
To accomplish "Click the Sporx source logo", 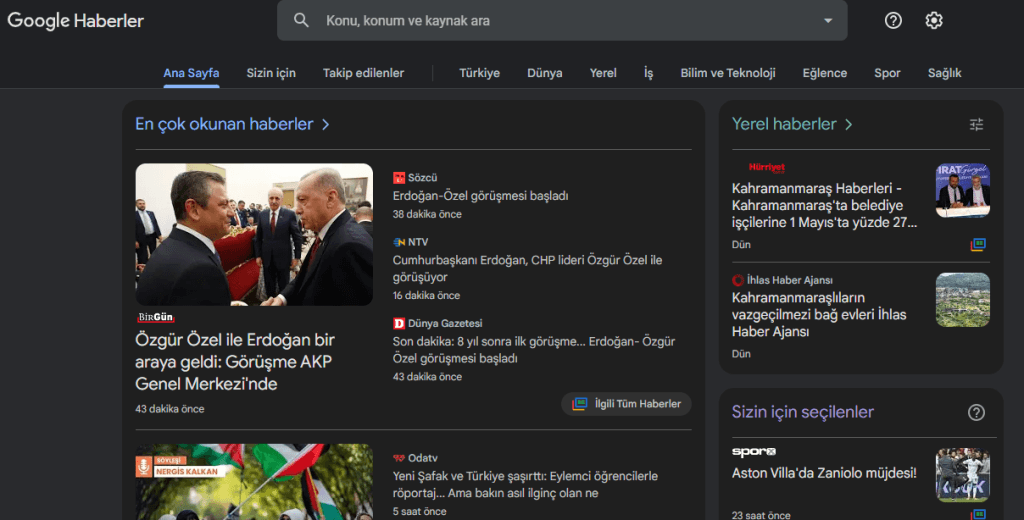I will pyautogui.click(x=754, y=451).
